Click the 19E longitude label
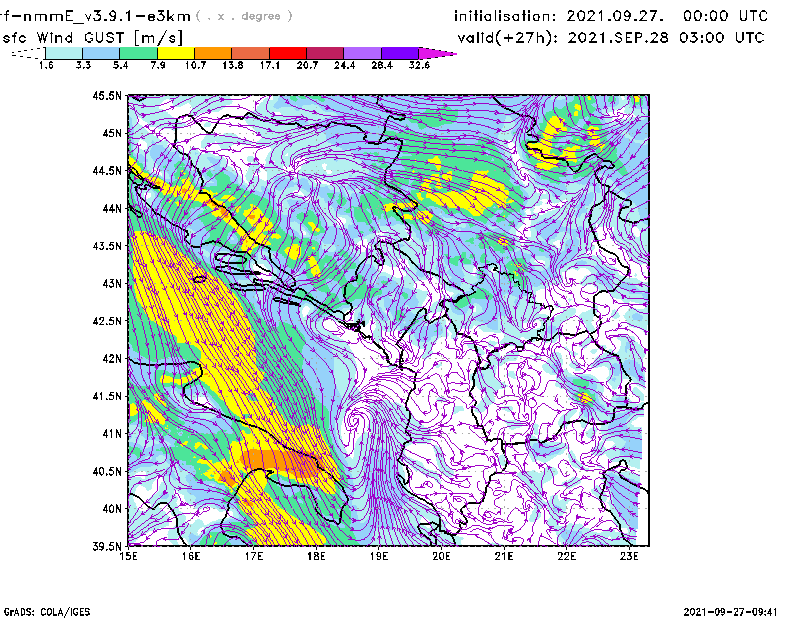The width and height of the screenshot is (800, 618). pos(379,556)
